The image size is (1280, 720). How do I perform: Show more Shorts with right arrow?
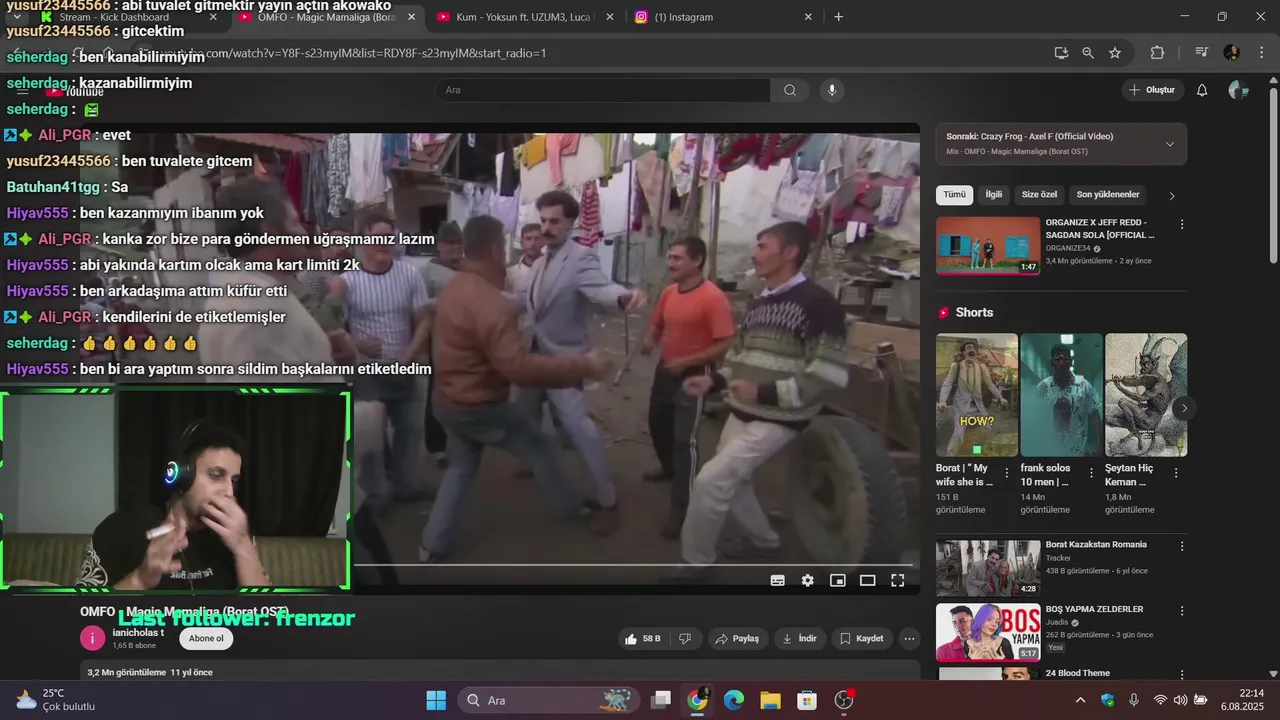(x=1184, y=408)
